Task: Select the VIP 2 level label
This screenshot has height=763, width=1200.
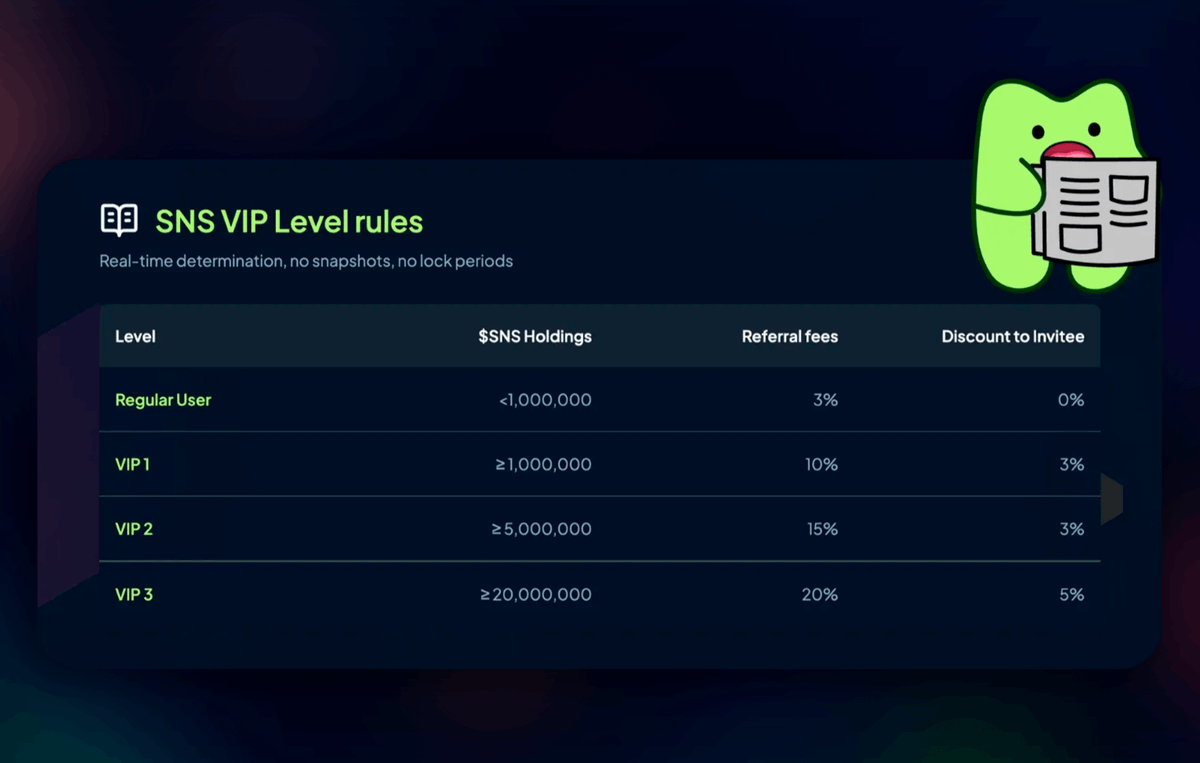Action: click(134, 529)
